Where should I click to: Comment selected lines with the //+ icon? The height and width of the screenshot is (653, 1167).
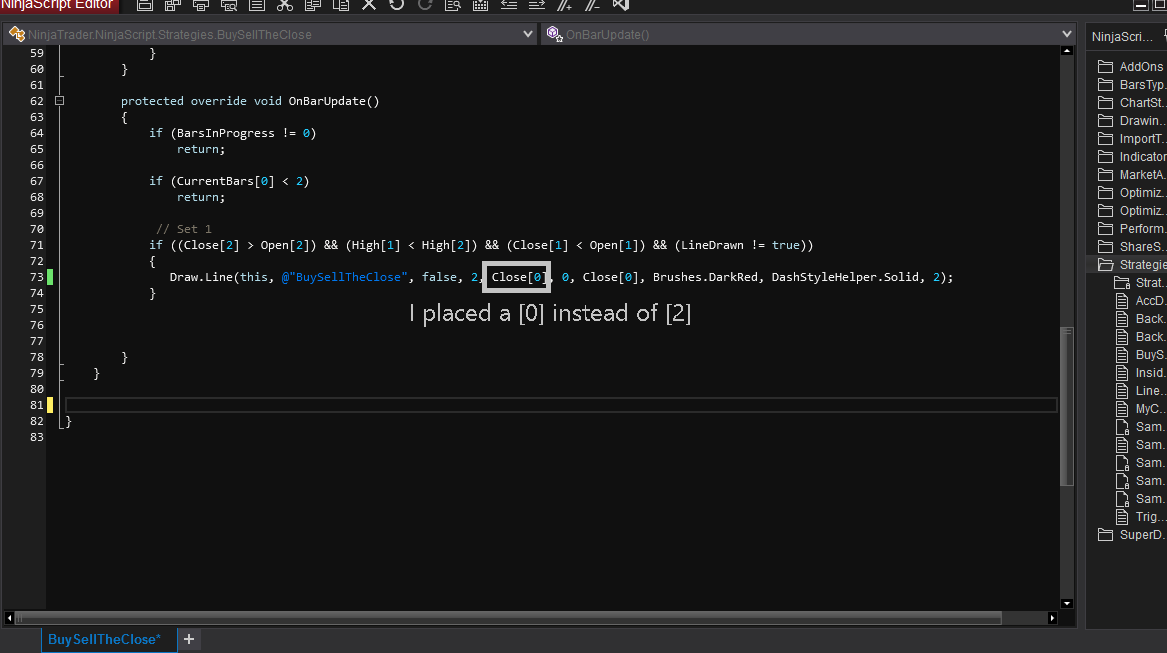pyautogui.click(x=565, y=4)
